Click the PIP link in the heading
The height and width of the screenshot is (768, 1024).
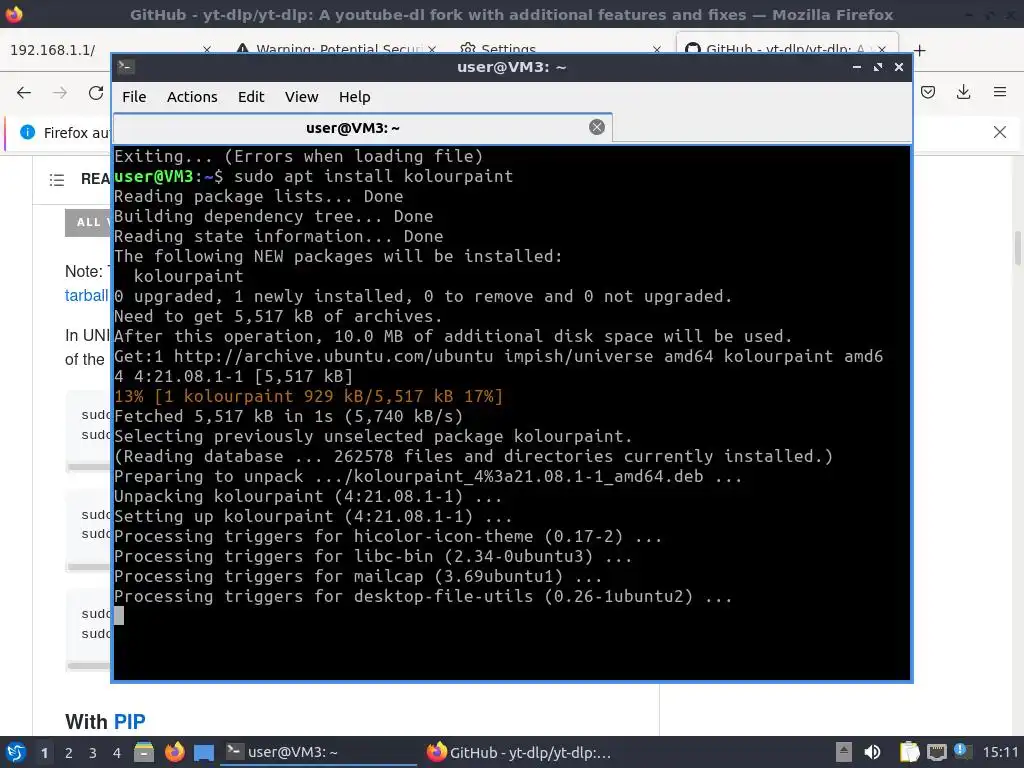(x=129, y=722)
